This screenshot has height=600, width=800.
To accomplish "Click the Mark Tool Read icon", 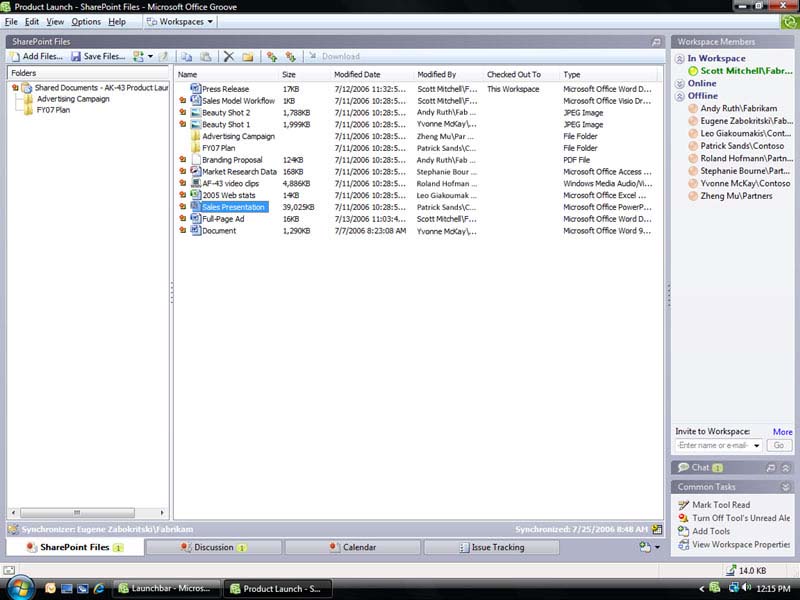I will coord(683,505).
